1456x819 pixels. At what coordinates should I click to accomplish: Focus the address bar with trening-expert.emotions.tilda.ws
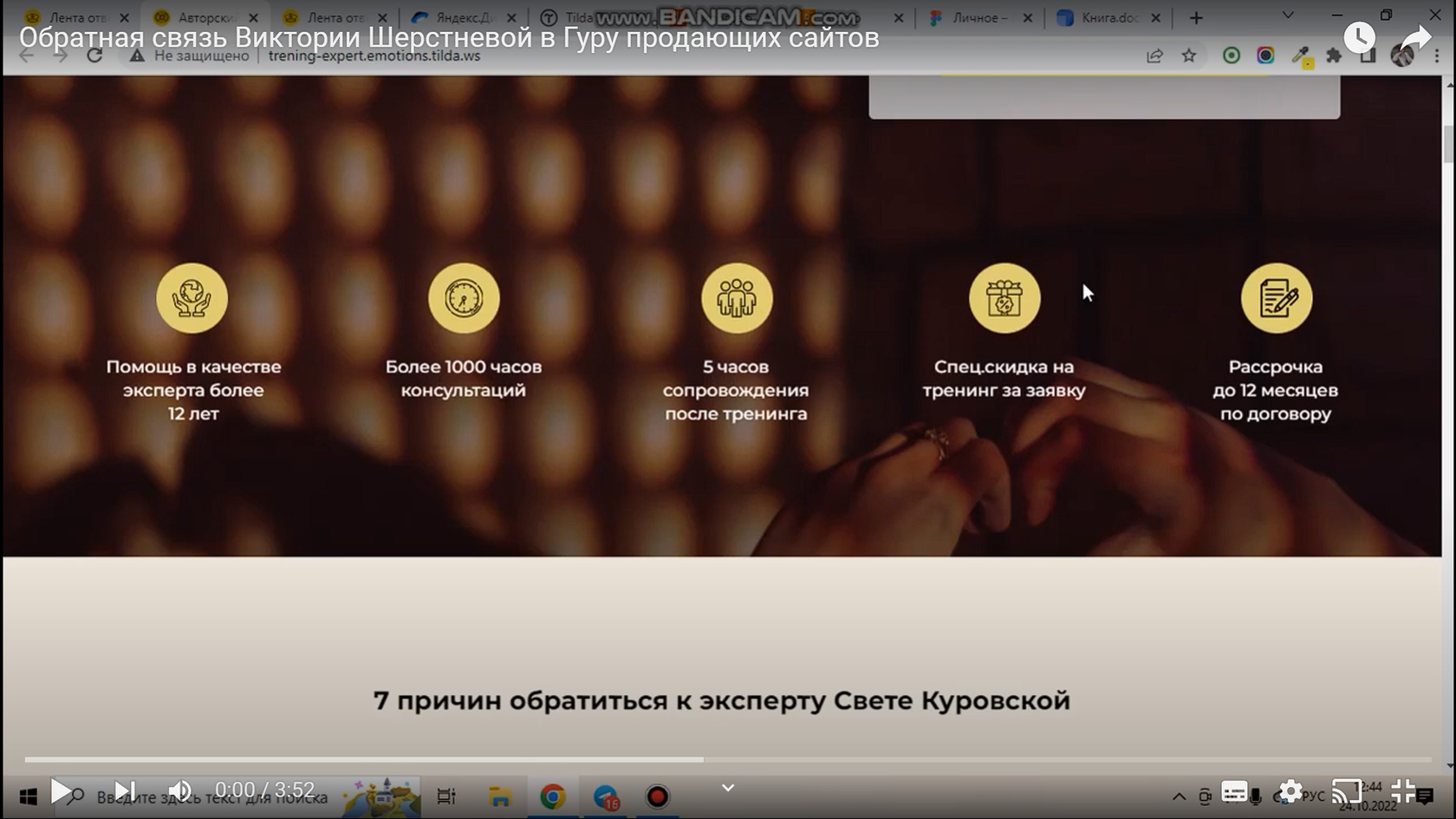(374, 55)
